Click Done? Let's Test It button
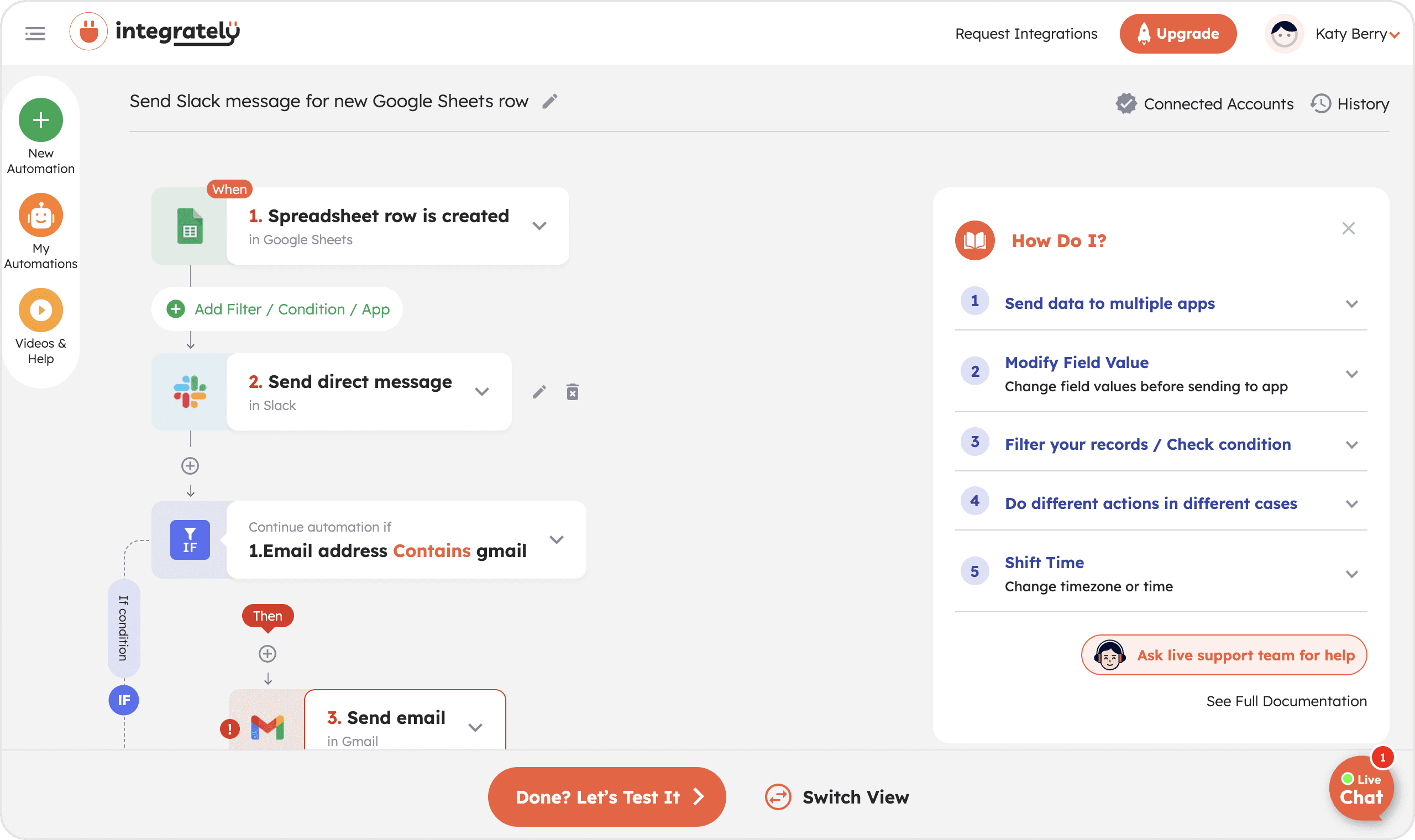Viewport: 1415px width, 840px height. 606,796
